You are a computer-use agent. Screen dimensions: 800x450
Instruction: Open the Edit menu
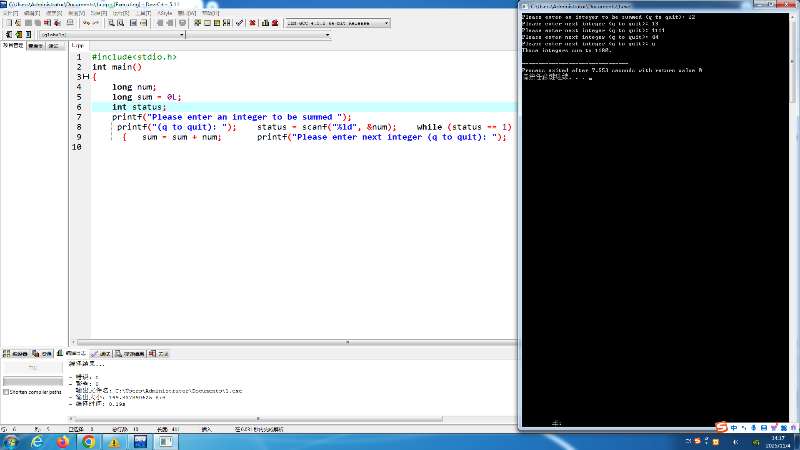click(32, 13)
